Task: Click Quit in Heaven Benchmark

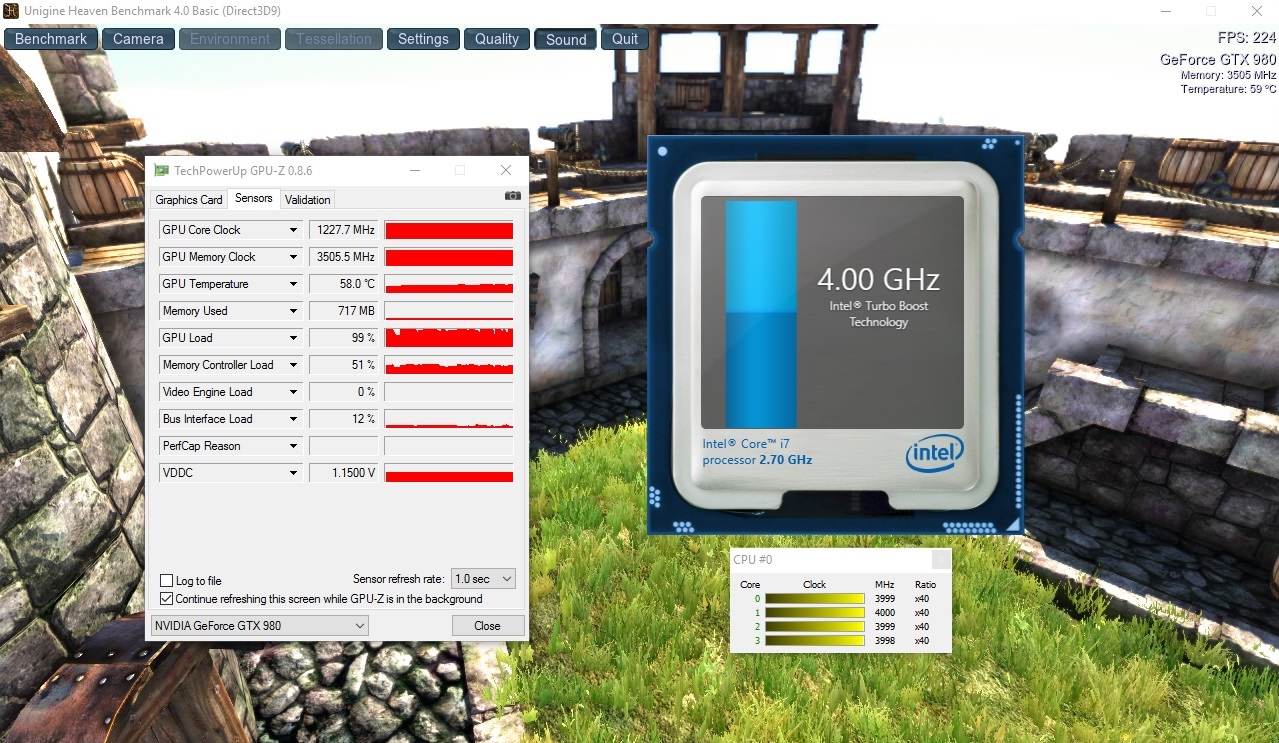Action: pyautogui.click(x=625, y=39)
